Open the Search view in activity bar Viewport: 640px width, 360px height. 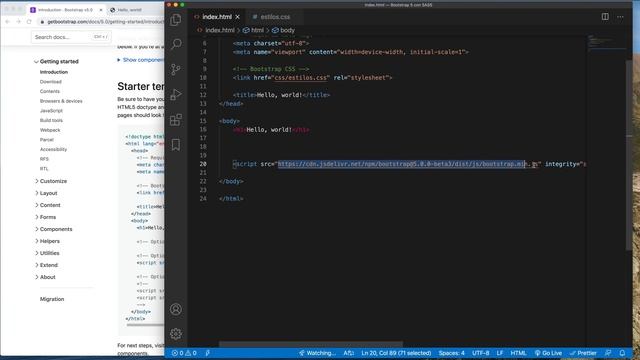(176, 44)
